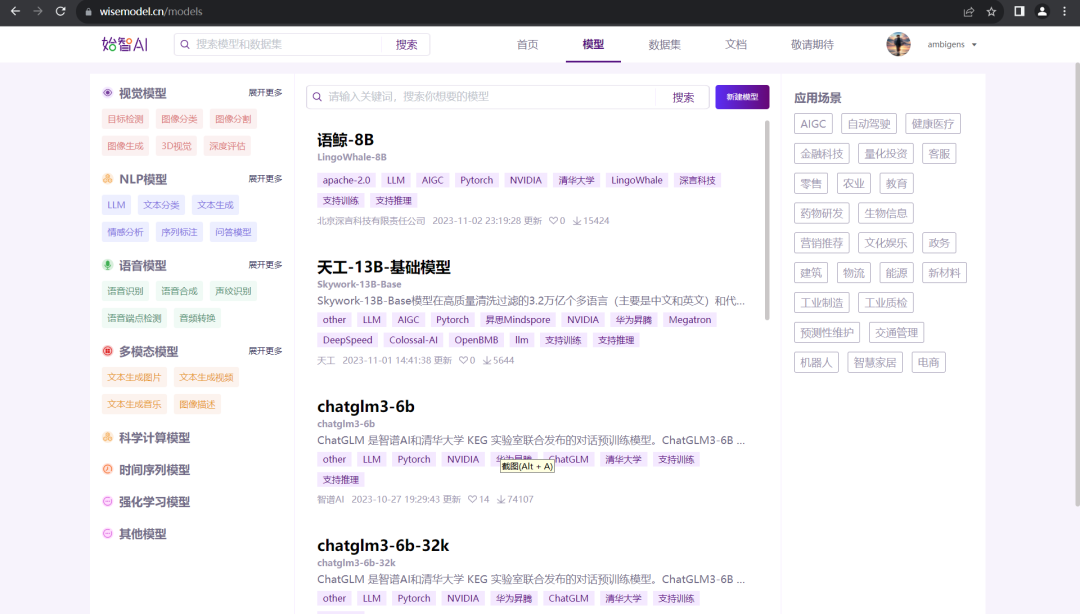
Task: Click the NLP模型 category icon
Action: tap(107, 178)
